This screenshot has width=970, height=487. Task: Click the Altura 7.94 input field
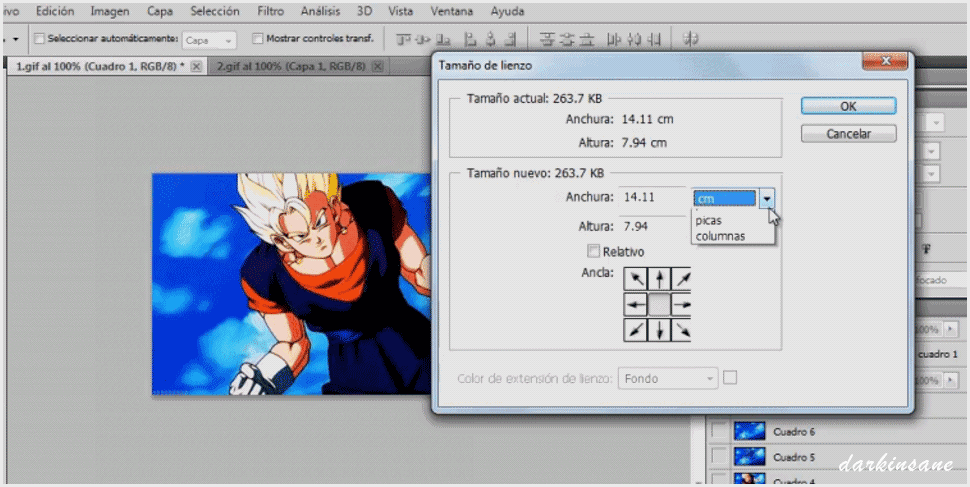(x=652, y=226)
